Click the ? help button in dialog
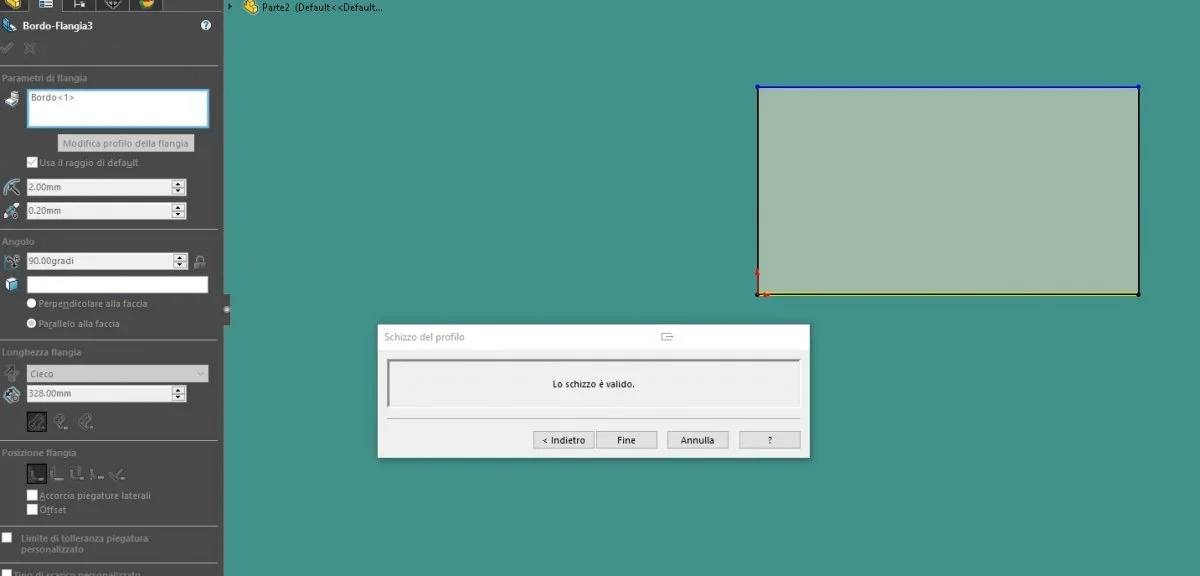Screen dimensions: 1200x576 click(769, 440)
